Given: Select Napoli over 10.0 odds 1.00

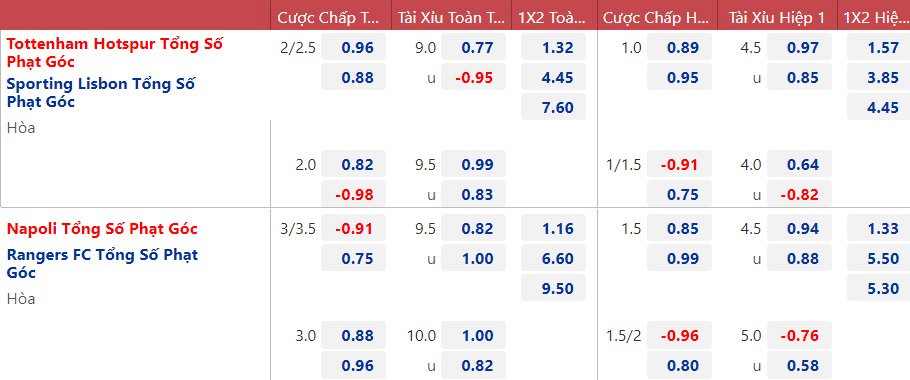Looking at the screenshot, I should 474,335.
